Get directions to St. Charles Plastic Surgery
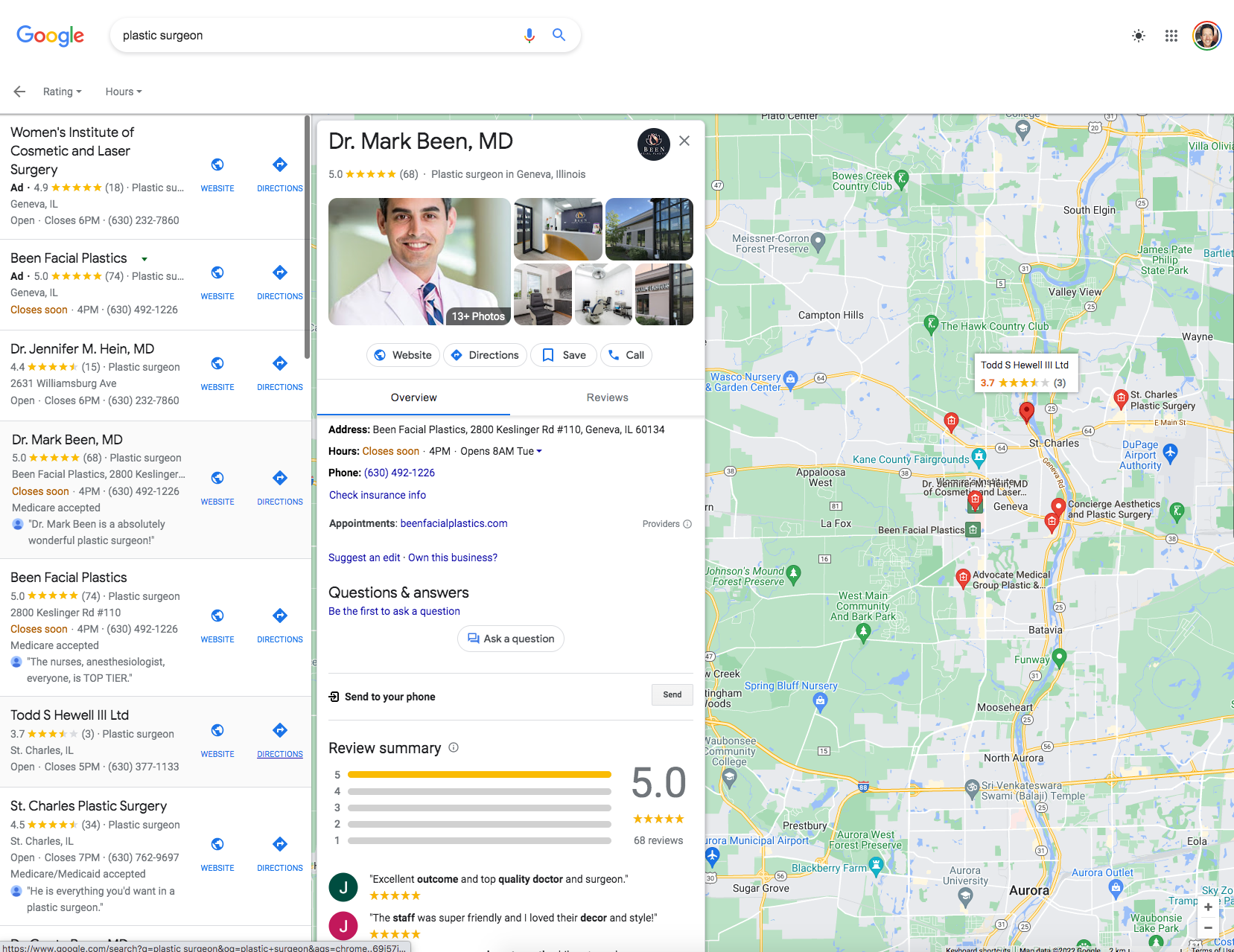Image resolution: width=1234 pixels, height=952 pixels. [x=280, y=854]
